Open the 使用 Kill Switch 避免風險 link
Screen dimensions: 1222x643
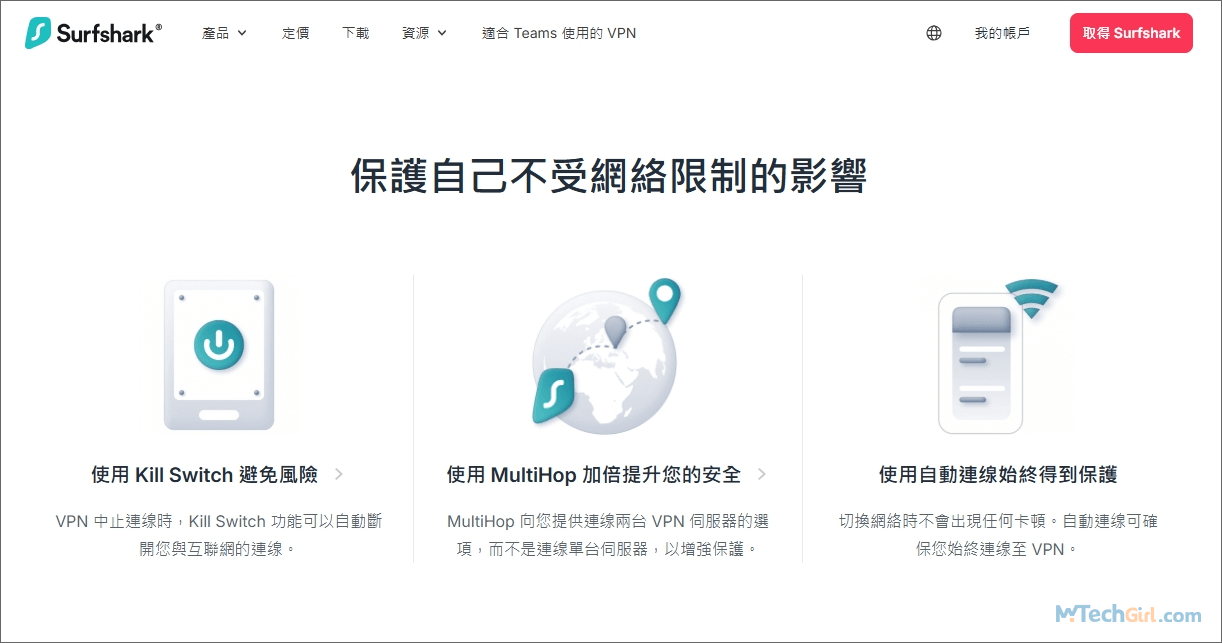(x=205, y=475)
